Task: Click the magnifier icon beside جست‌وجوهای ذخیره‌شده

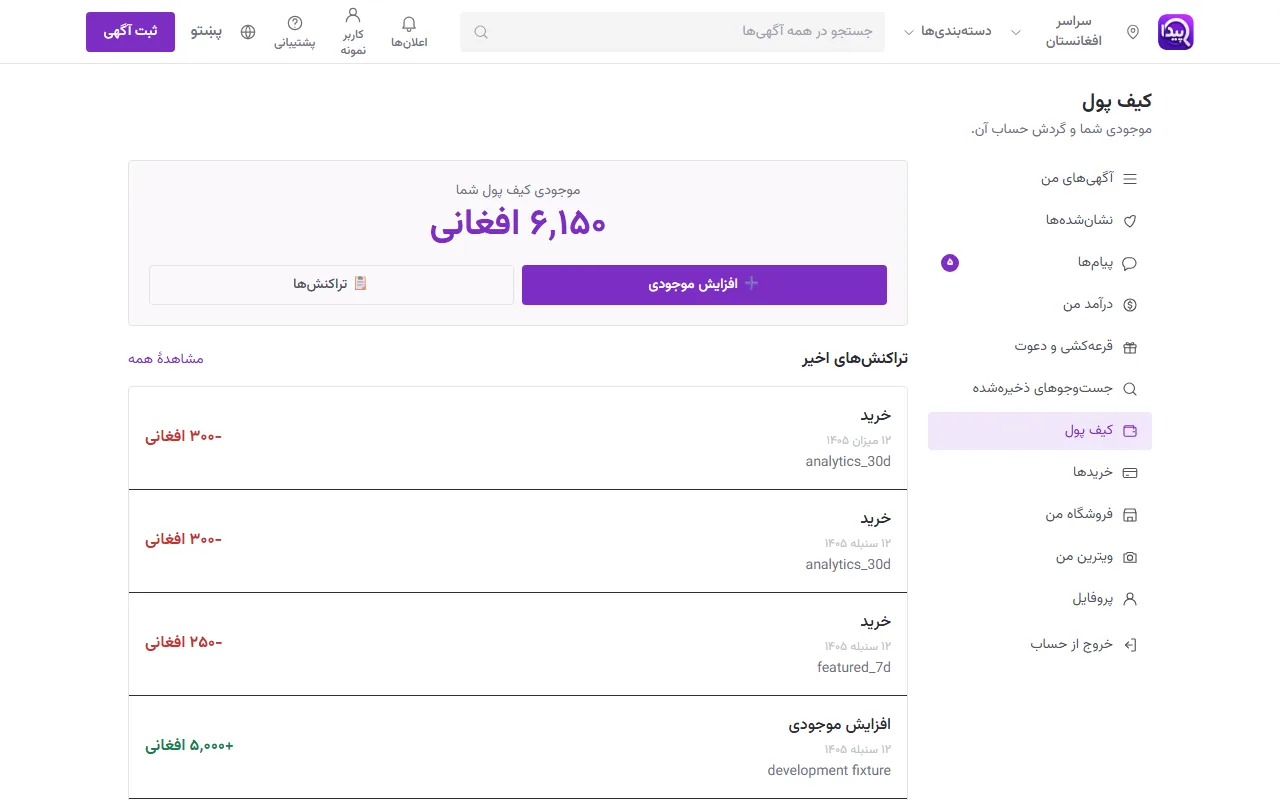Action: click(x=1131, y=389)
